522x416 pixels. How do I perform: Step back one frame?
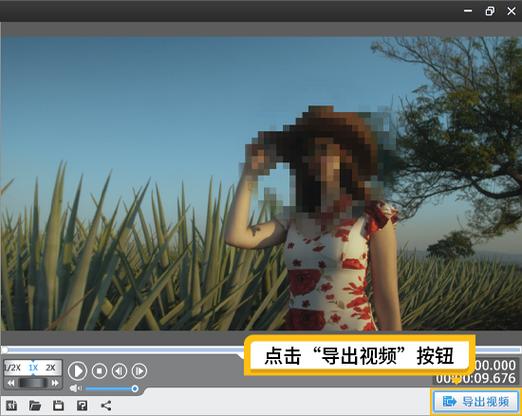[x=119, y=371]
